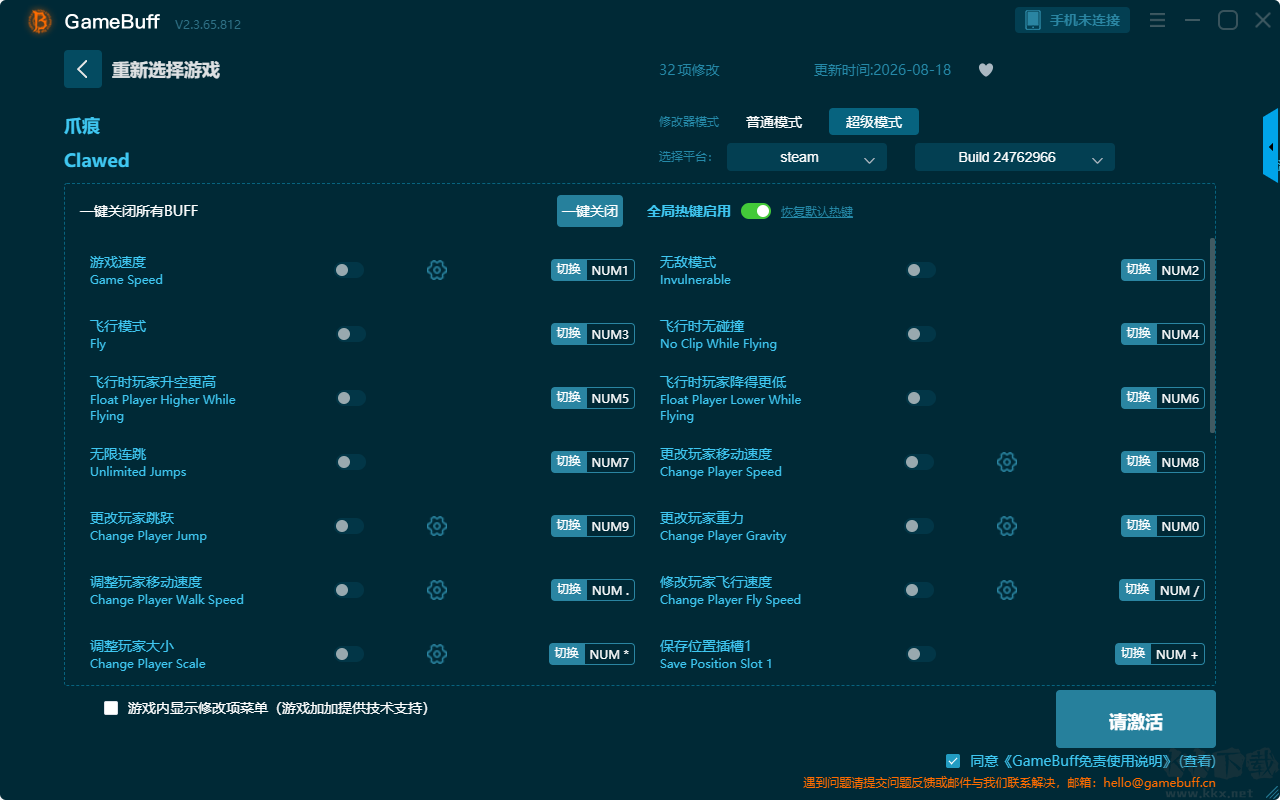Toggle Change Player Fly Speed
This screenshot has height=800, width=1280.
pyautogui.click(x=918, y=590)
